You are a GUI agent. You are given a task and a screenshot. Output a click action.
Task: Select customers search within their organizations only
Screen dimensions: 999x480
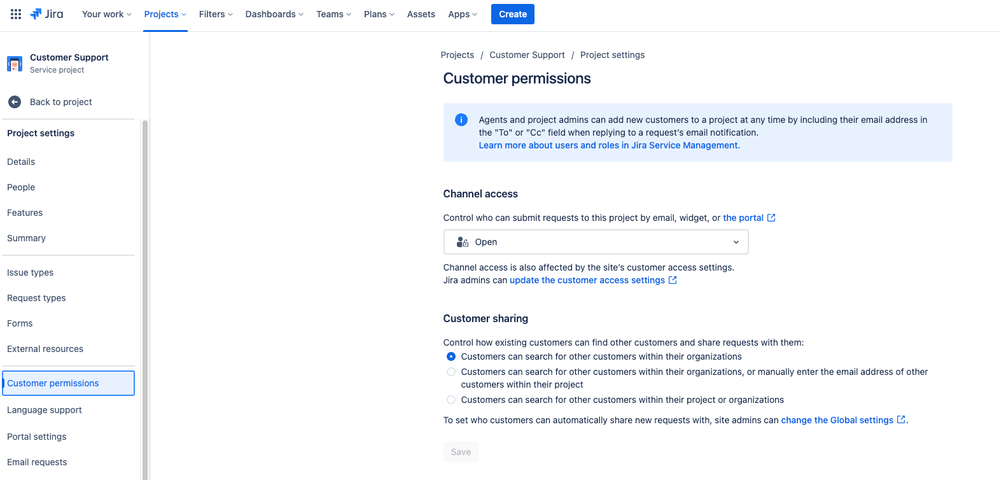pyautogui.click(x=451, y=357)
